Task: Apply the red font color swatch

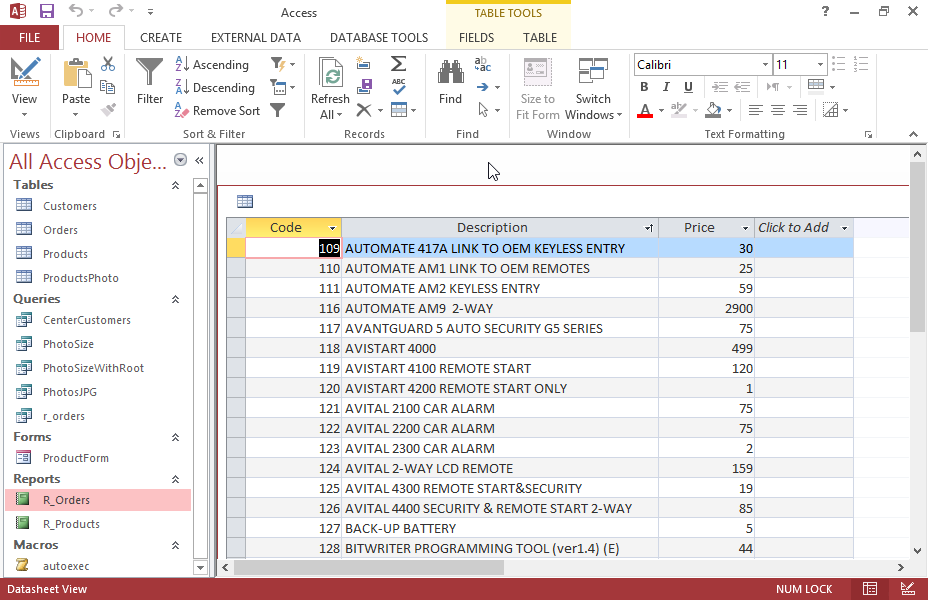Action: (x=645, y=110)
